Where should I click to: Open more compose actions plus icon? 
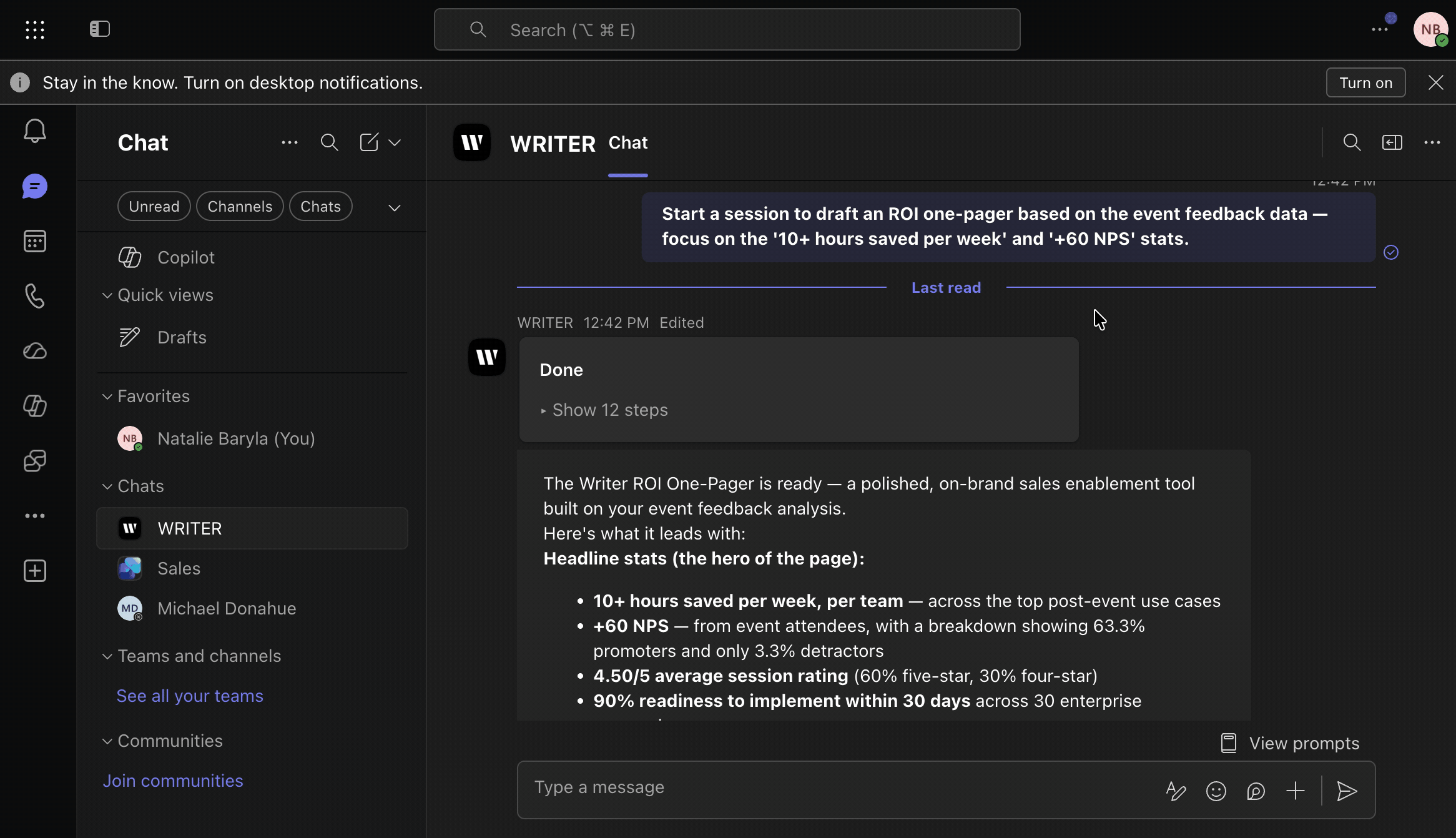pyautogui.click(x=1296, y=791)
